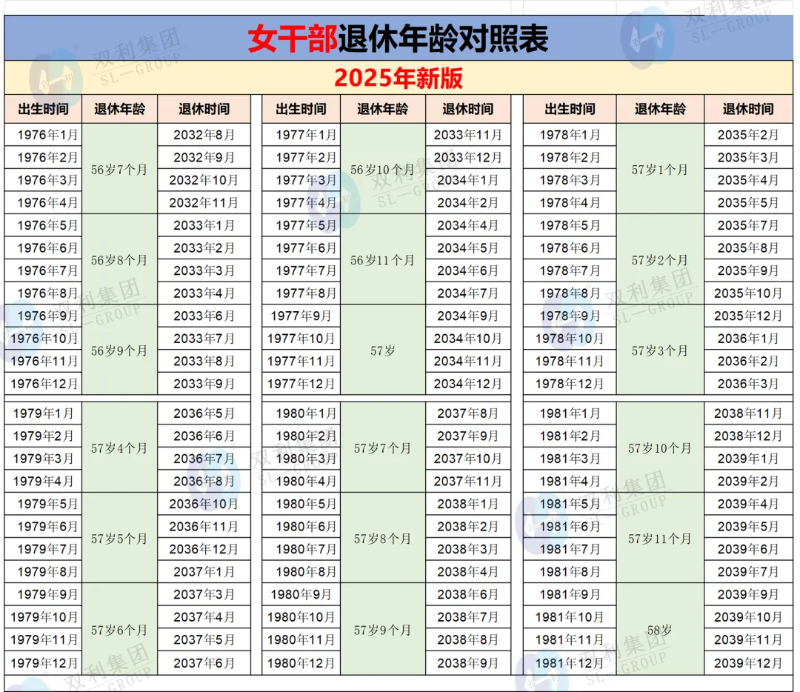Click the 57岁 retirement age cell
This screenshot has width=800, height=692.
[381, 352]
